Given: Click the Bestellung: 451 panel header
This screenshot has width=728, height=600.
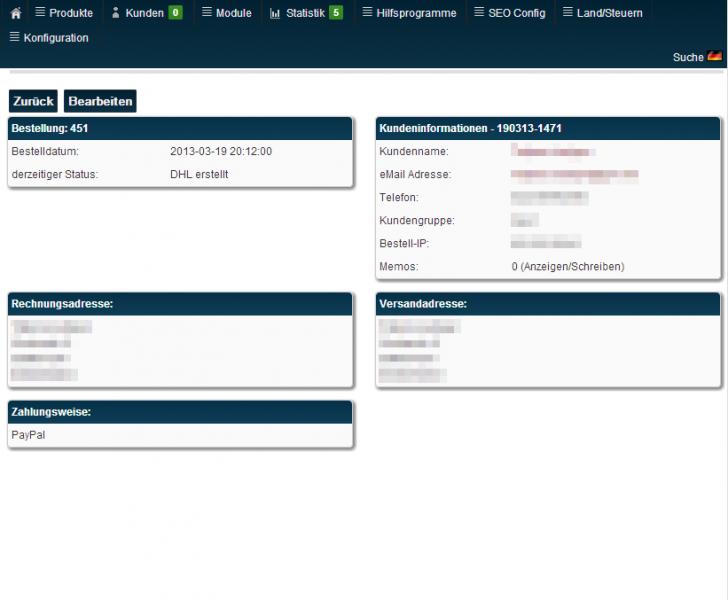Looking at the screenshot, I should click(x=180, y=129).
